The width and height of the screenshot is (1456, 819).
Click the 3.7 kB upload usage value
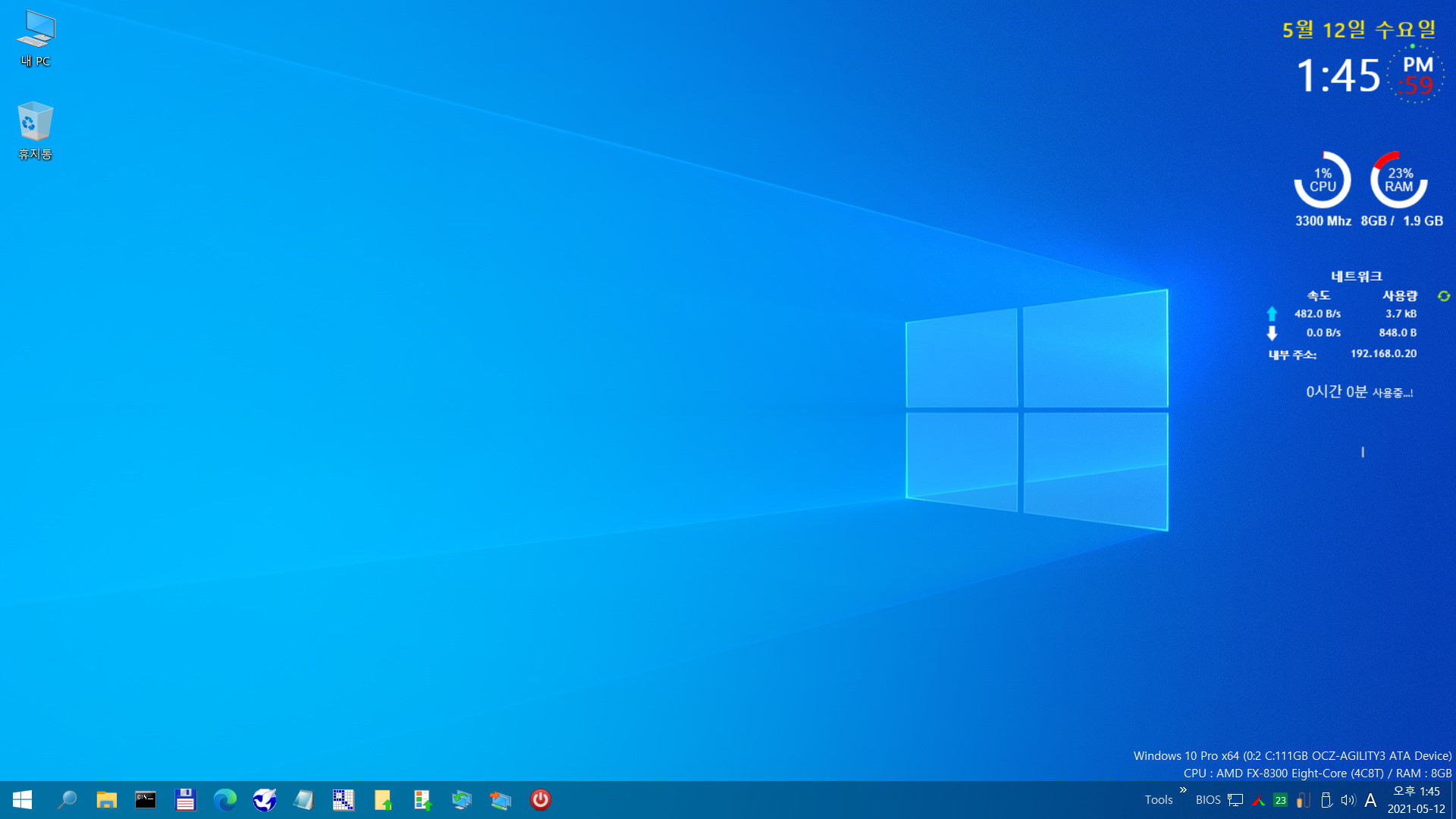[1401, 314]
